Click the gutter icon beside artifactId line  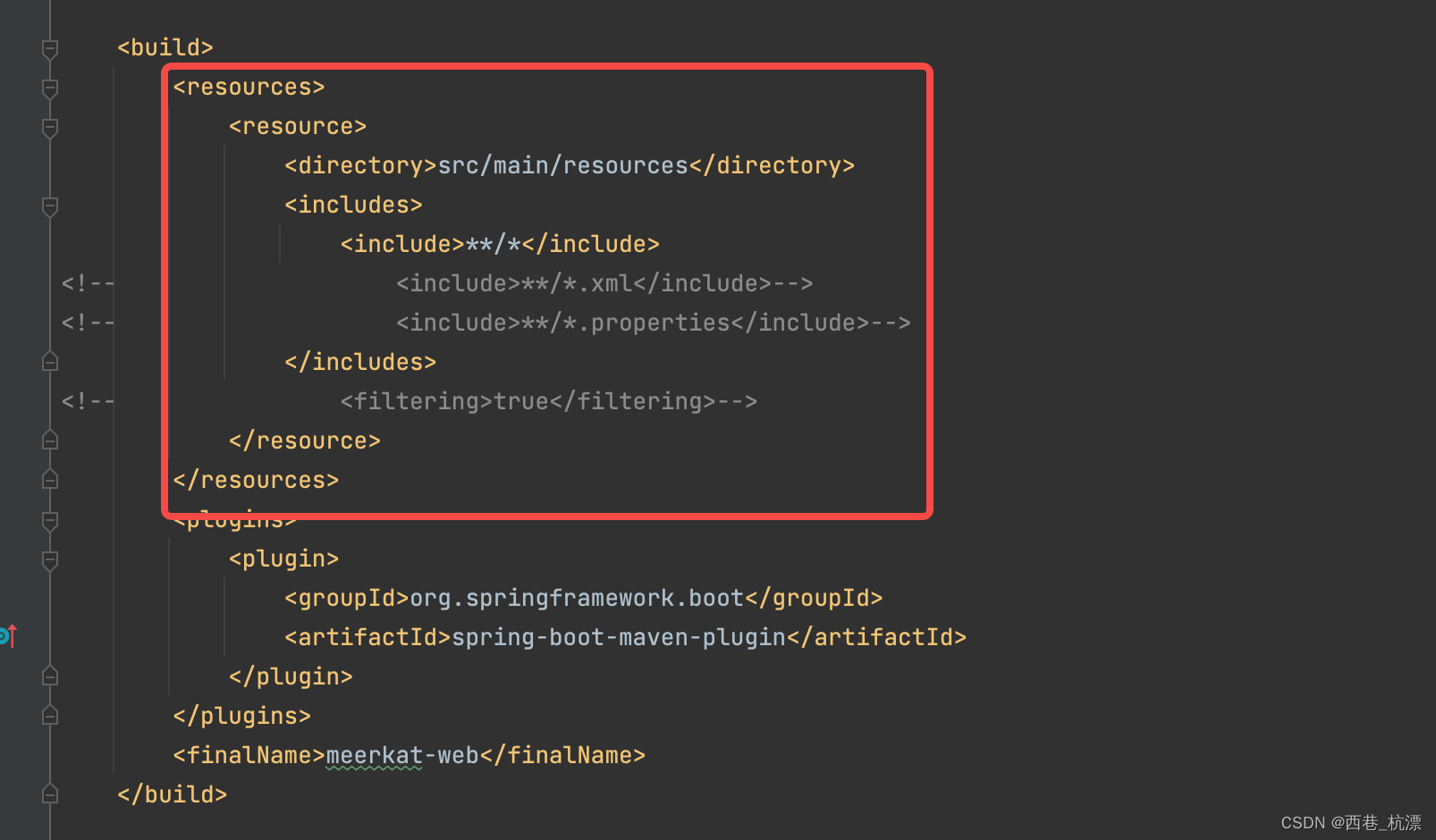(8, 636)
